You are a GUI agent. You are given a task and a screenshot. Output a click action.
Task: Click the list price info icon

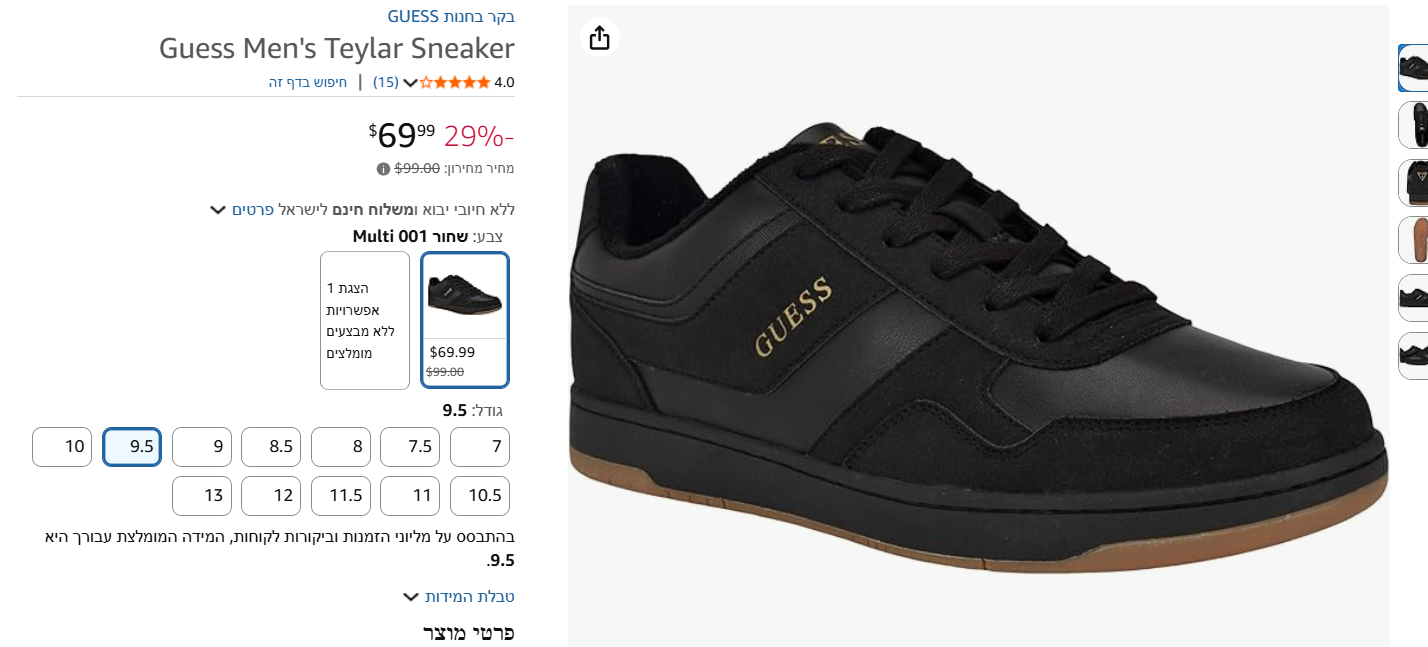pos(383,168)
